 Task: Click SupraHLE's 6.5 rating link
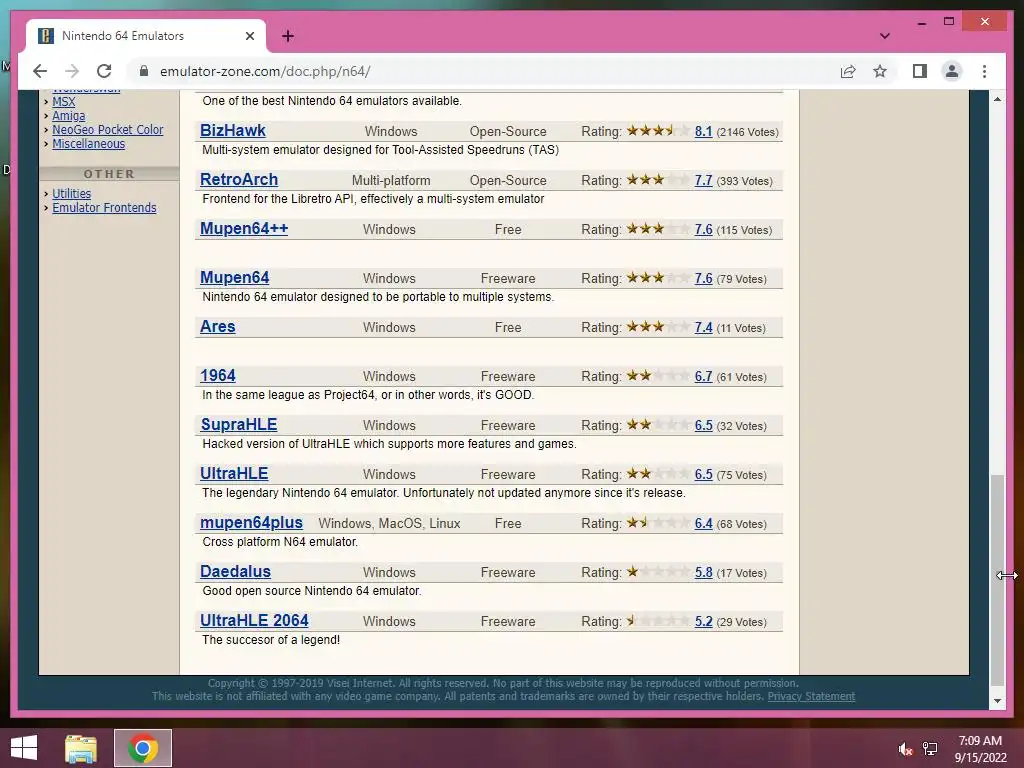point(703,426)
